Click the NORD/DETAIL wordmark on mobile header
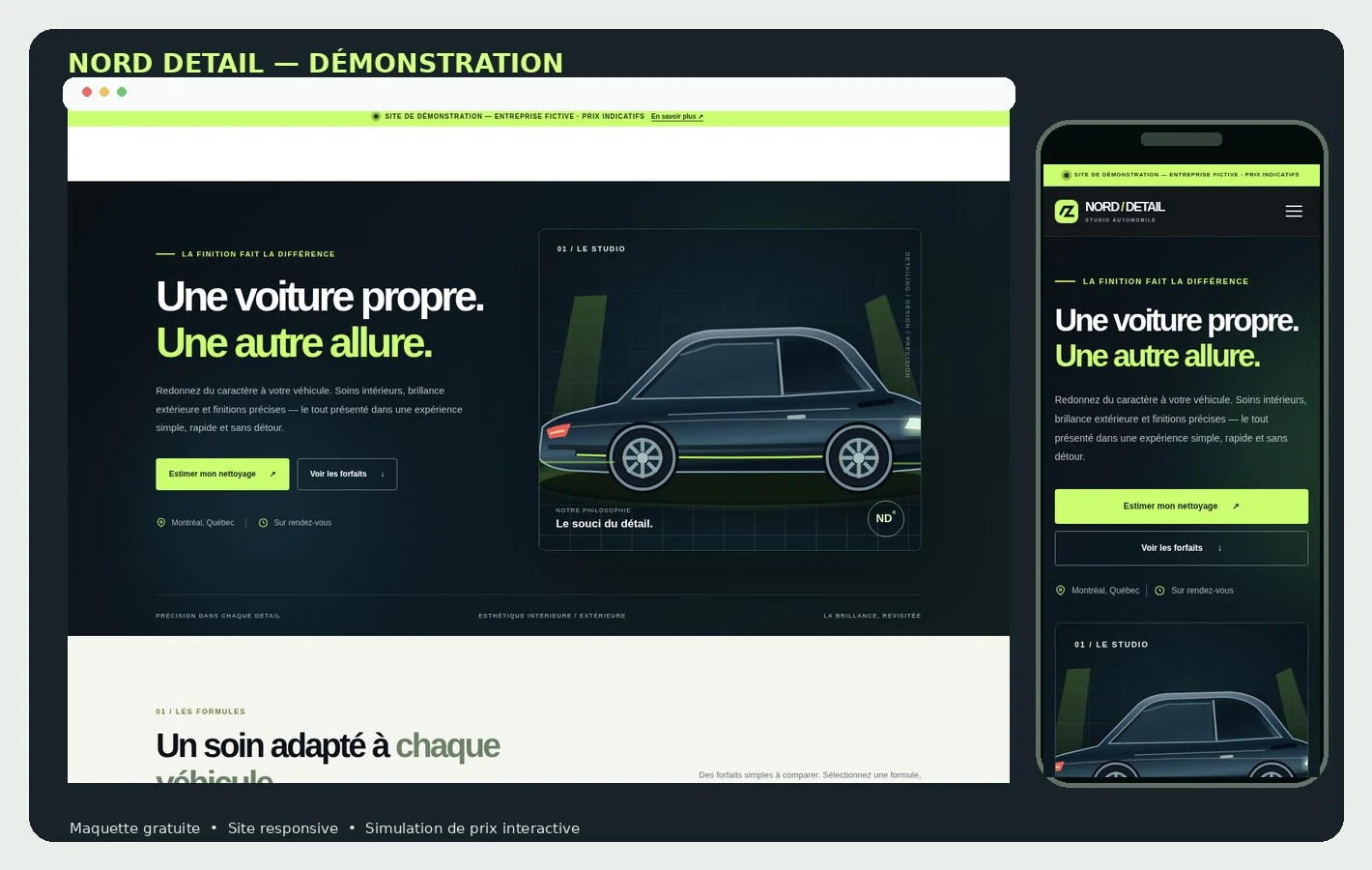The height and width of the screenshot is (870, 1372). 1125,207
